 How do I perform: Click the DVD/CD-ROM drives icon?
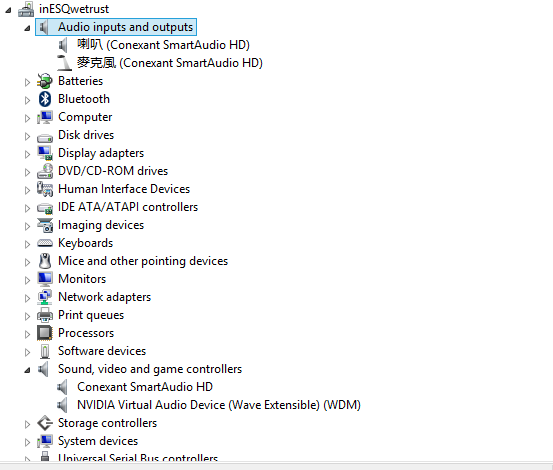click(45, 171)
